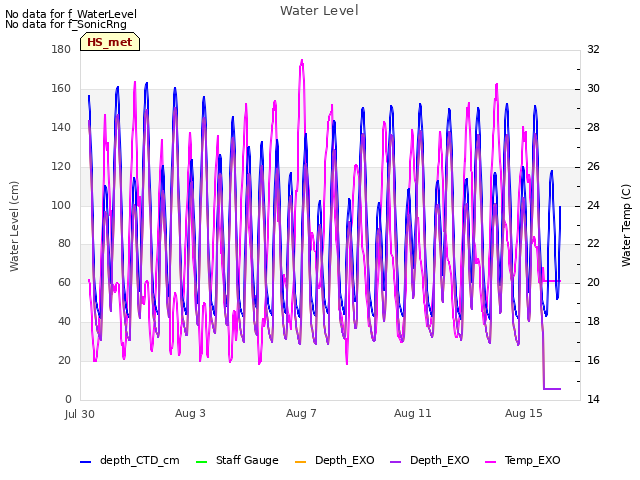Click the flat purple Depth_EXO segment after Aug 15
This screenshot has height=480, width=640.
[x=552, y=389]
